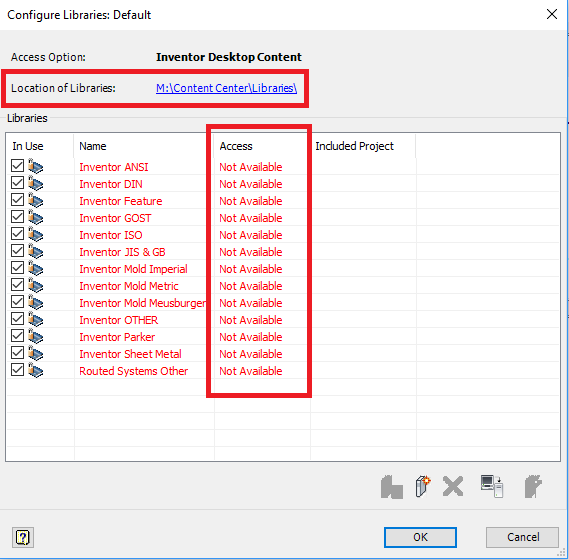Click the library icon beside Inventor GOST

click(x=36, y=217)
